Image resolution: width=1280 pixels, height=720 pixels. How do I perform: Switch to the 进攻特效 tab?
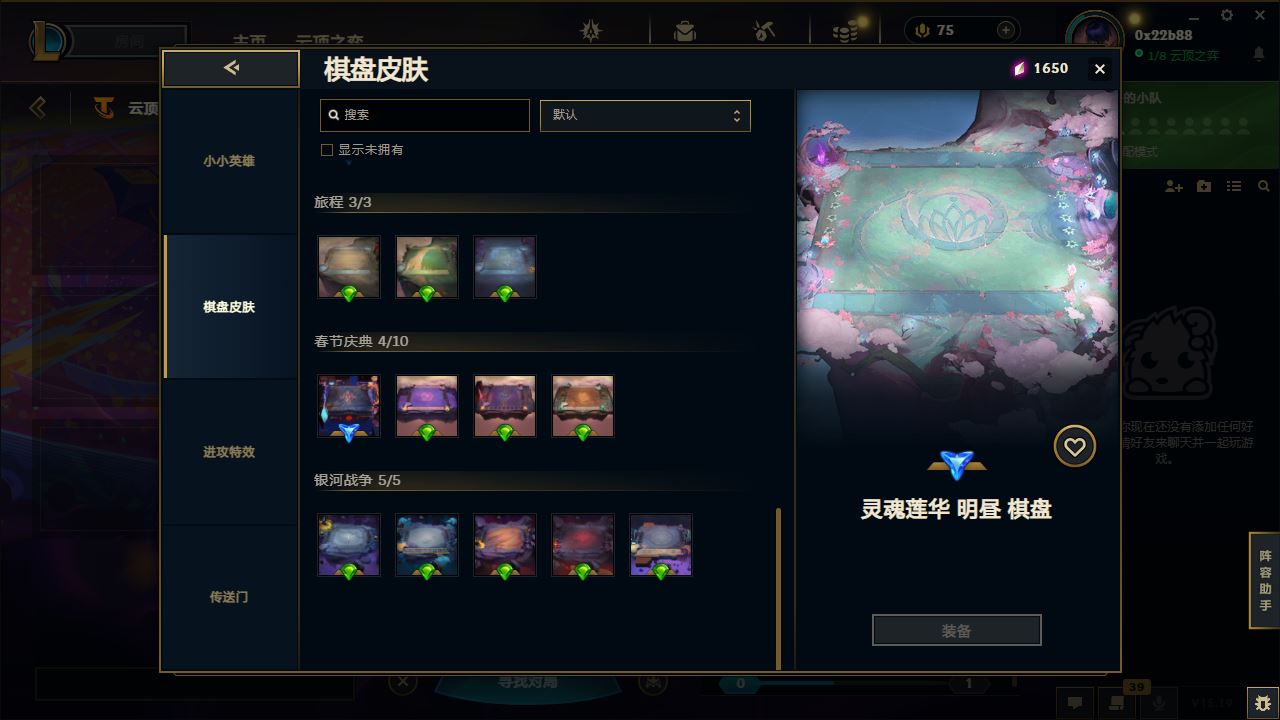pos(229,452)
